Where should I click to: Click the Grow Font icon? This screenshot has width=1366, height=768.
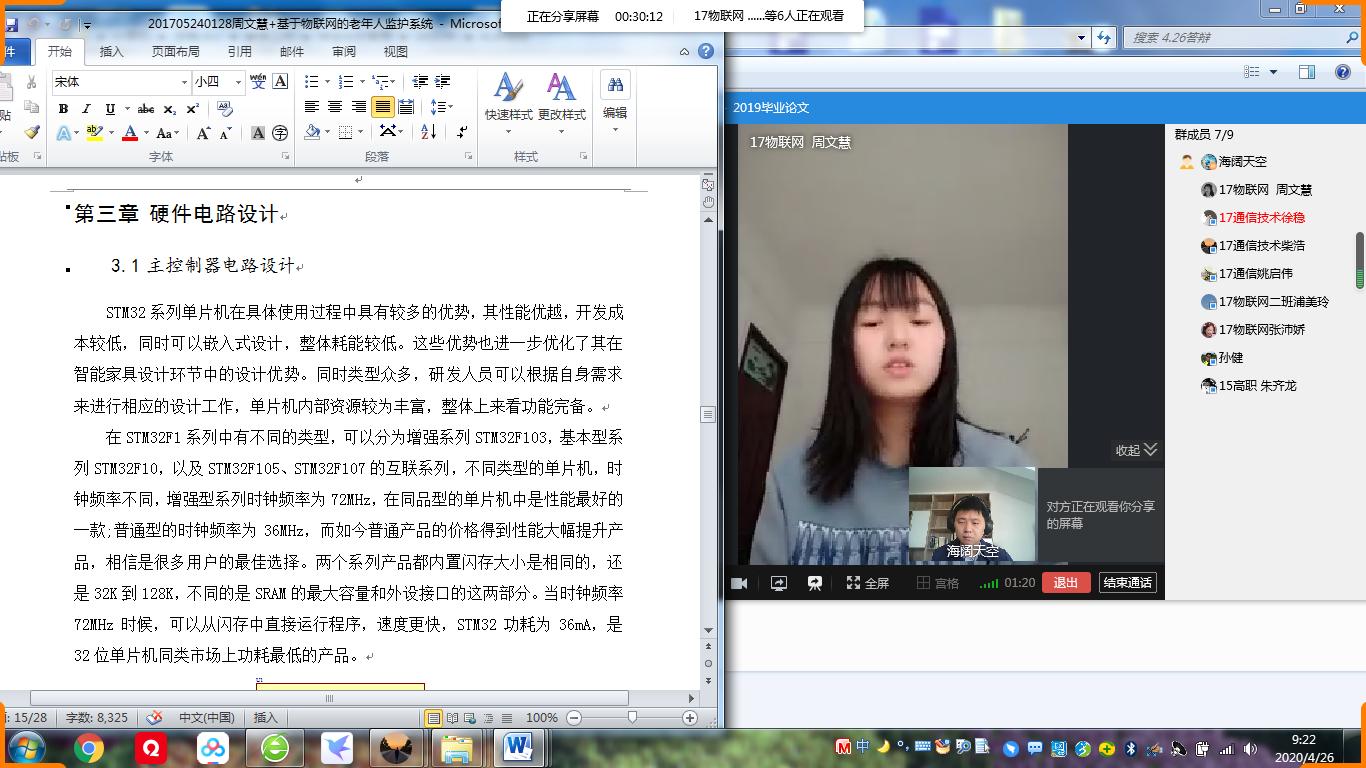pos(203,133)
